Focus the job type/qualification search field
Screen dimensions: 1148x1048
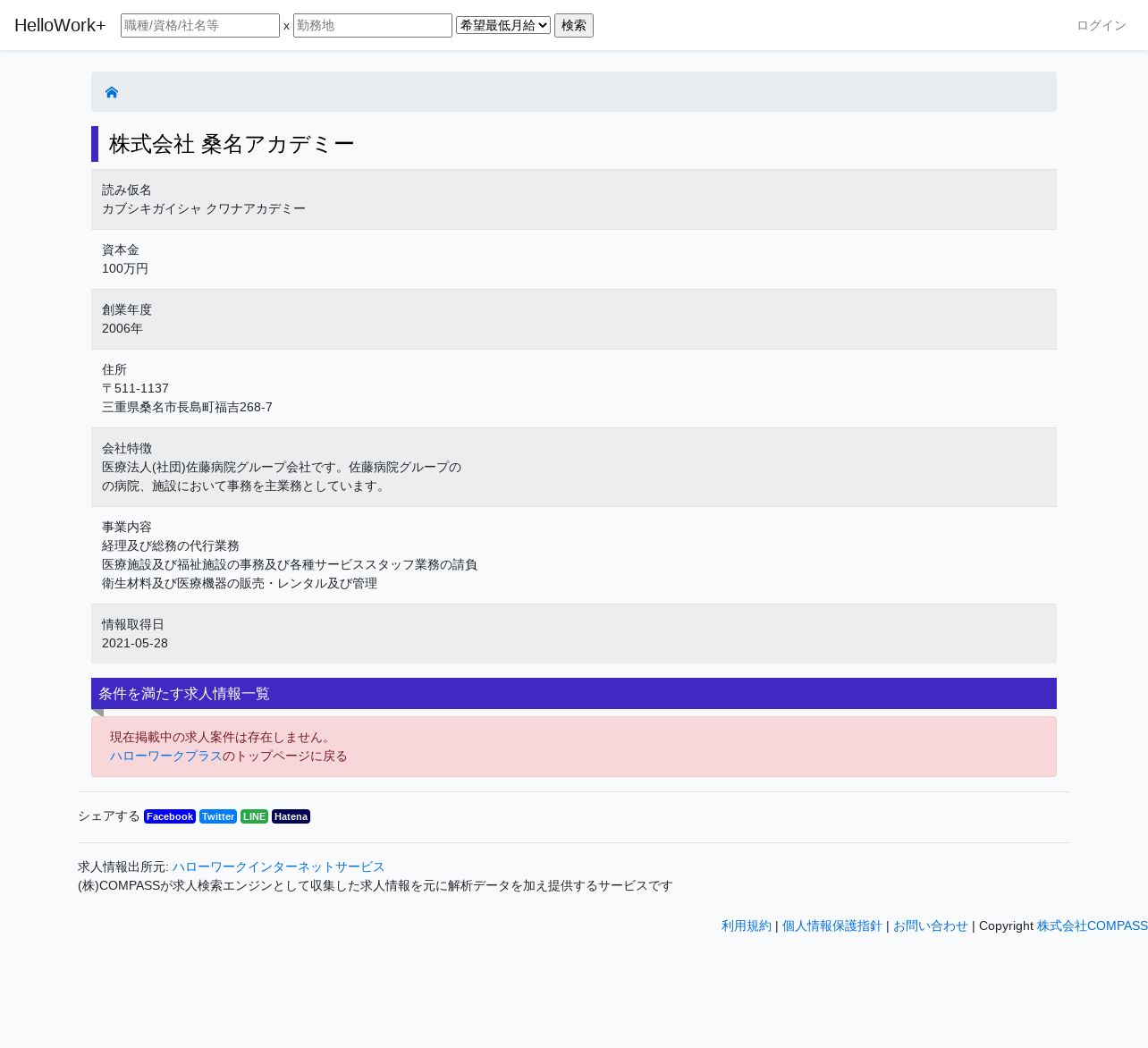[x=200, y=25]
